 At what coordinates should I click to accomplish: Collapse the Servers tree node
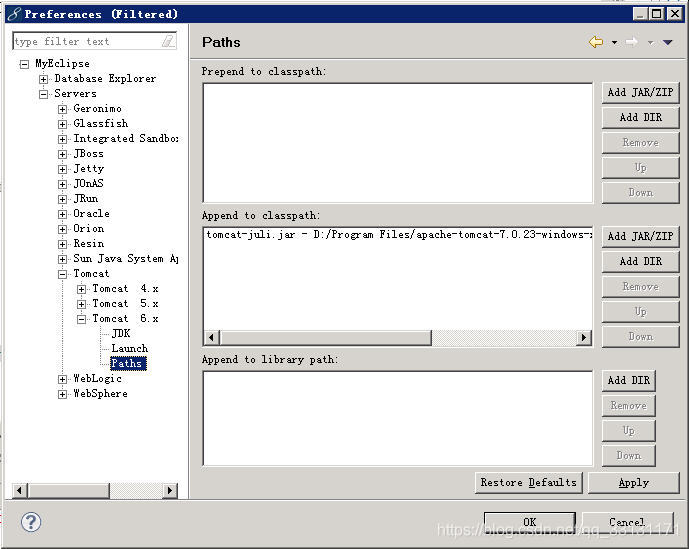point(43,95)
